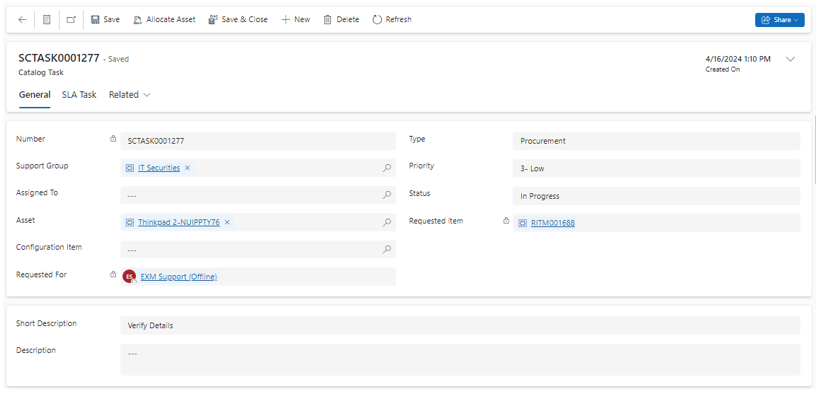The height and width of the screenshot is (396, 818).
Task: Click the Asset field search icon
Action: point(387,222)
